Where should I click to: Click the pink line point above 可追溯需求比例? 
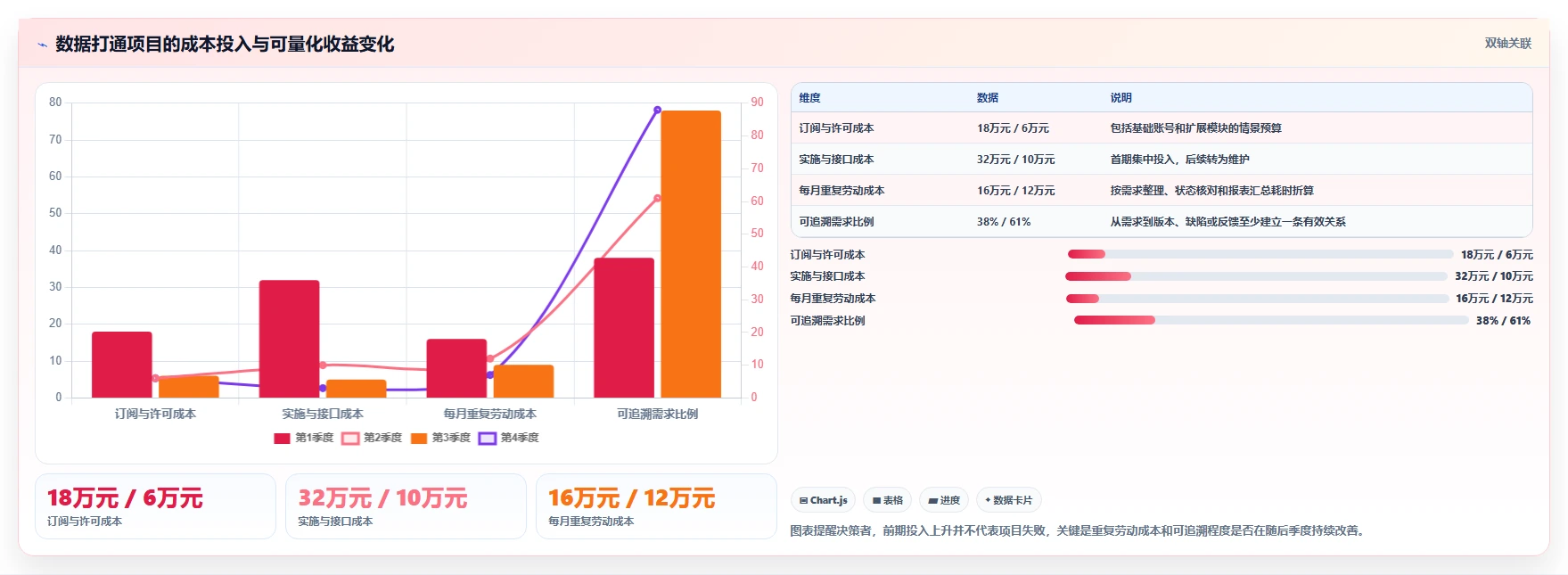[657, 198]
